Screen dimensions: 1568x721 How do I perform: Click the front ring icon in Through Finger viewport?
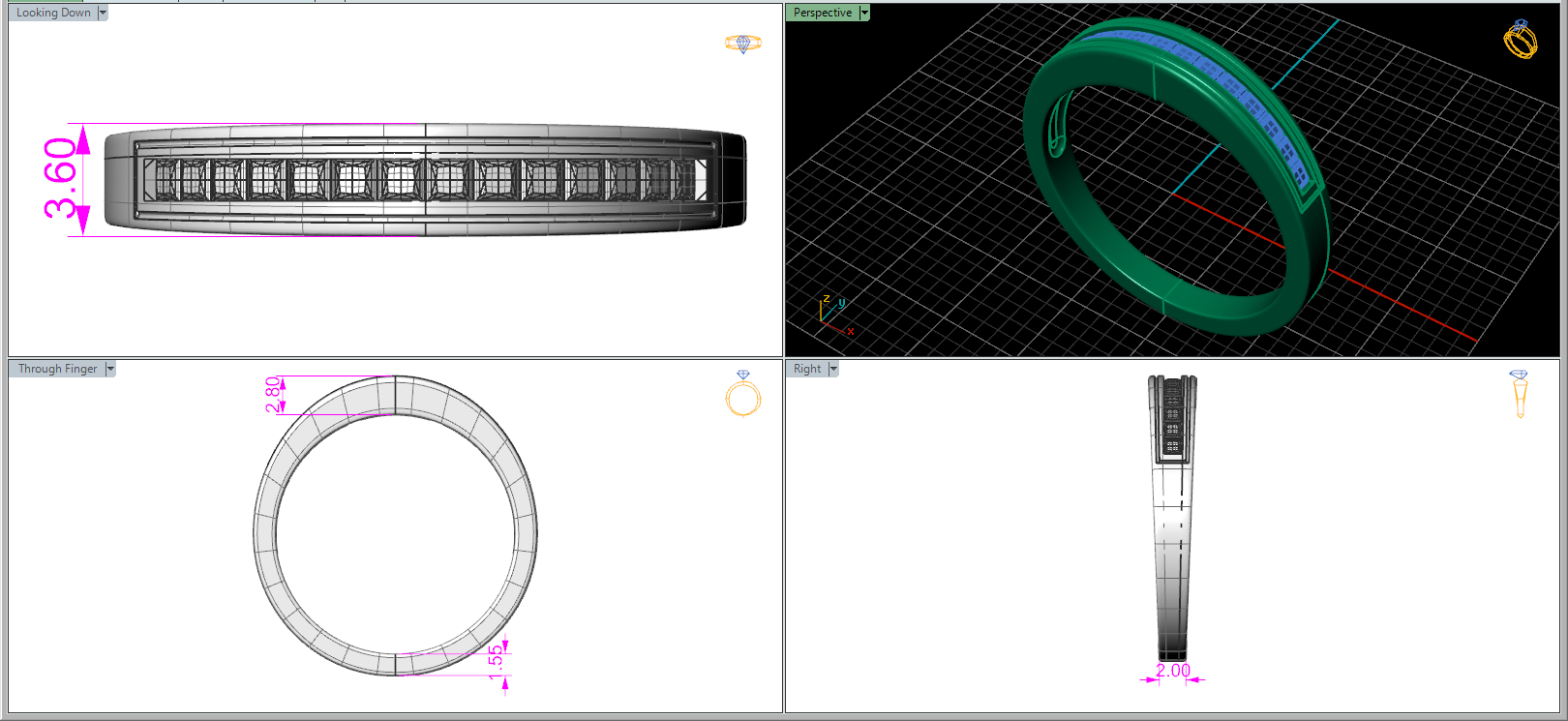point(743,393)
